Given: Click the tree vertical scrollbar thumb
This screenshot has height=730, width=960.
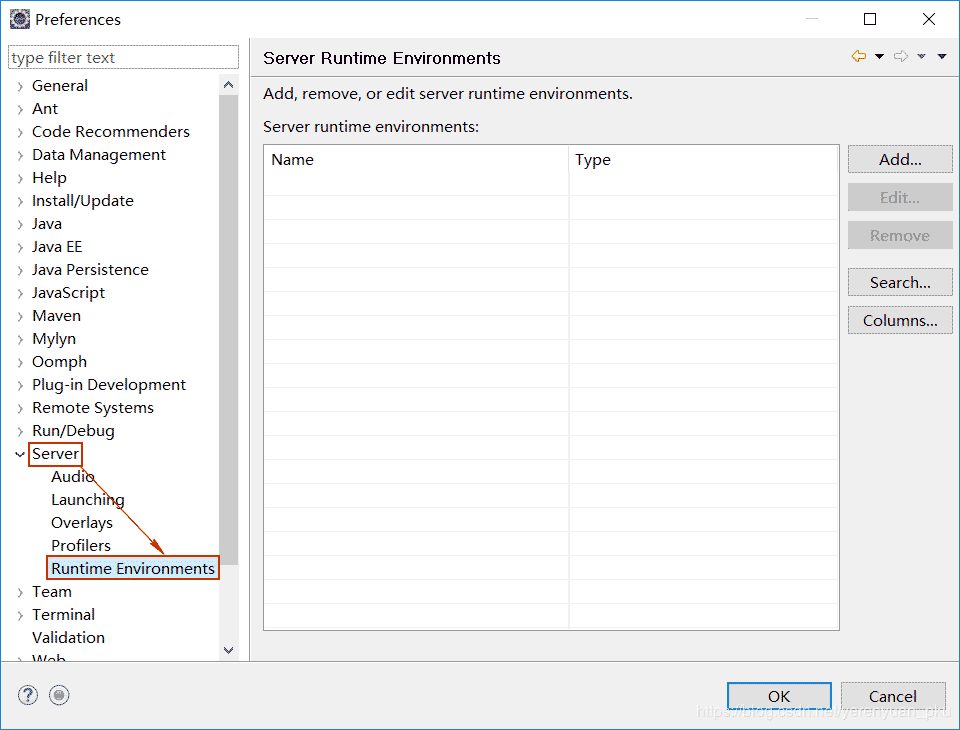Looking at the screenshot, I should click(x=228, y=329).
